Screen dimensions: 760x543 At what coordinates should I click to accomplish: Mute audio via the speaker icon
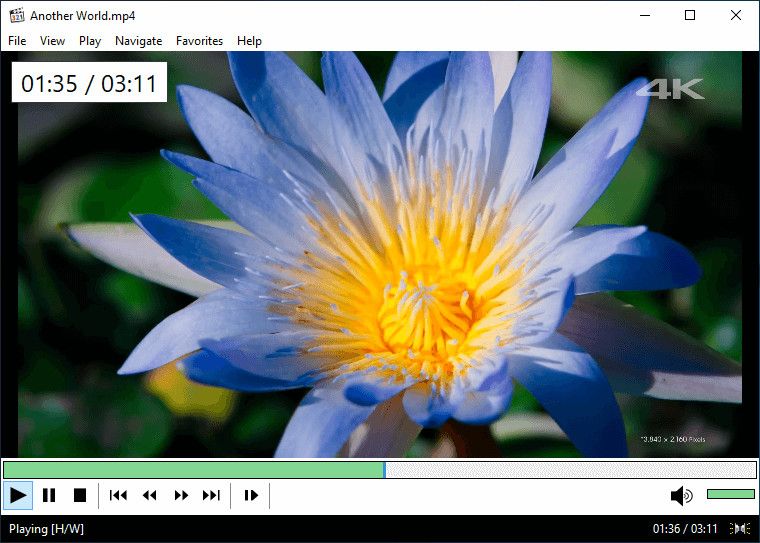tap(681, 495)
